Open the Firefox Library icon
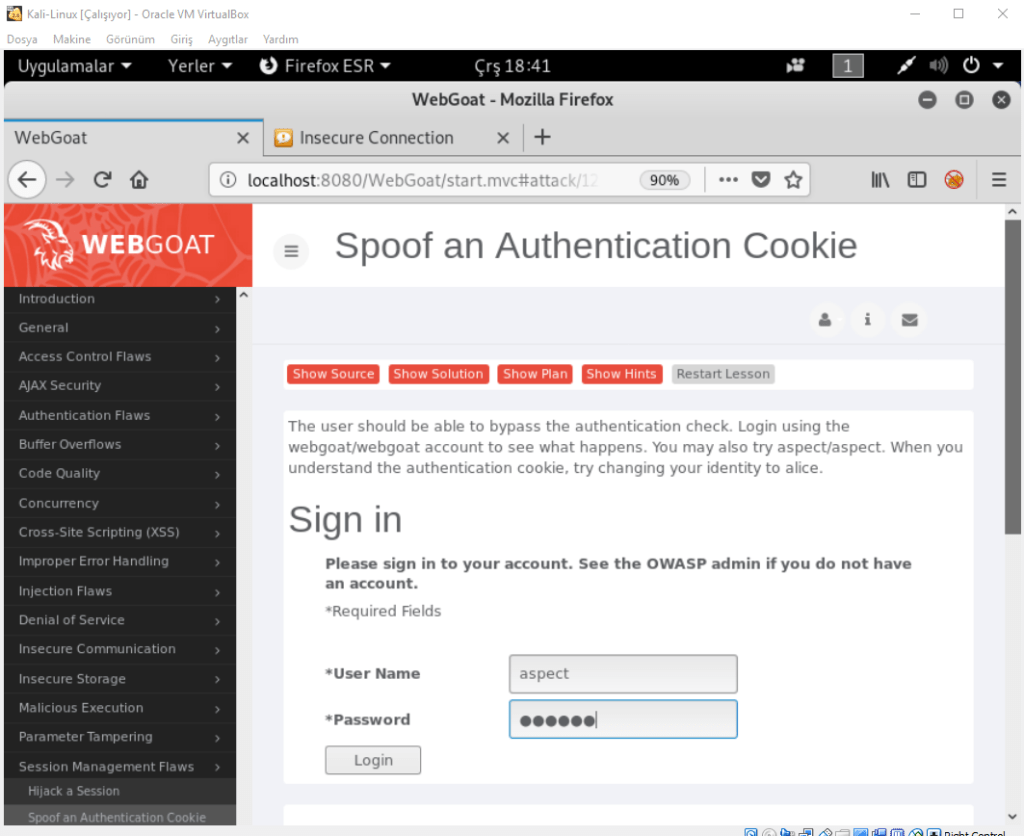1024x836 pixels. point(880,180)
